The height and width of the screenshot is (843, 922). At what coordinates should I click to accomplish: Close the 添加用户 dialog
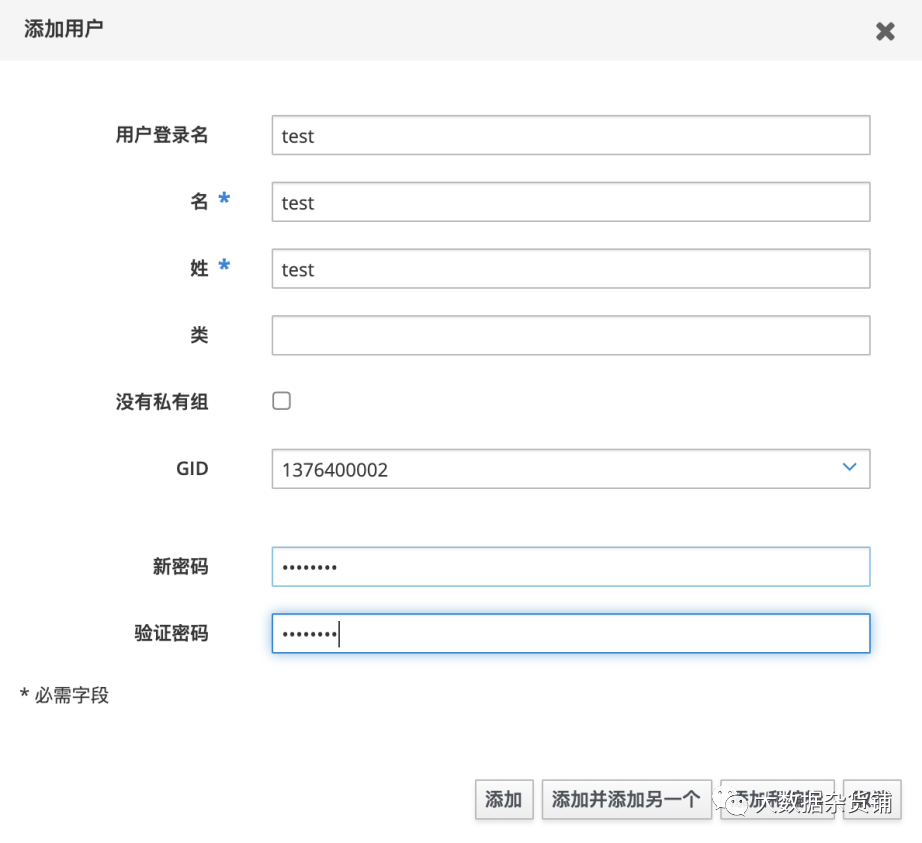(x=885, y=31)
